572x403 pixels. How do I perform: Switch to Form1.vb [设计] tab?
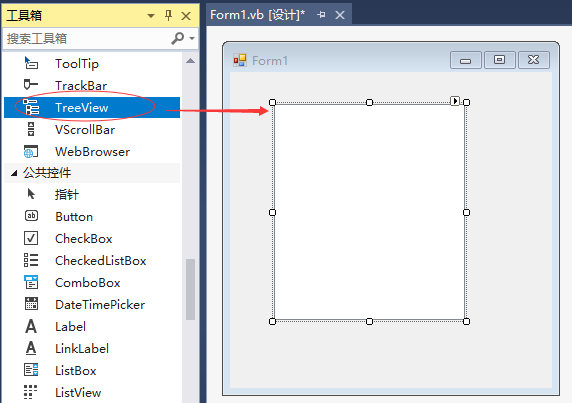(258, 15)
